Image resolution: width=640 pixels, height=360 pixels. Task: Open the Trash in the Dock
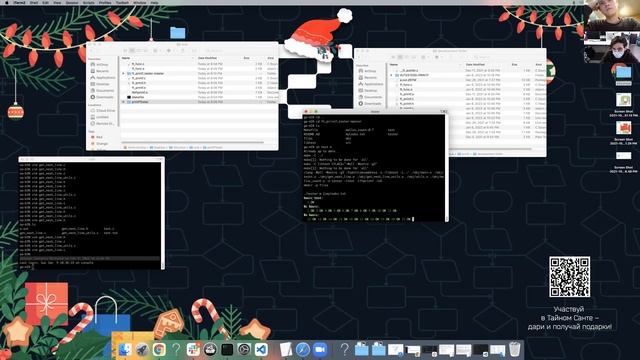click(515, 350)
